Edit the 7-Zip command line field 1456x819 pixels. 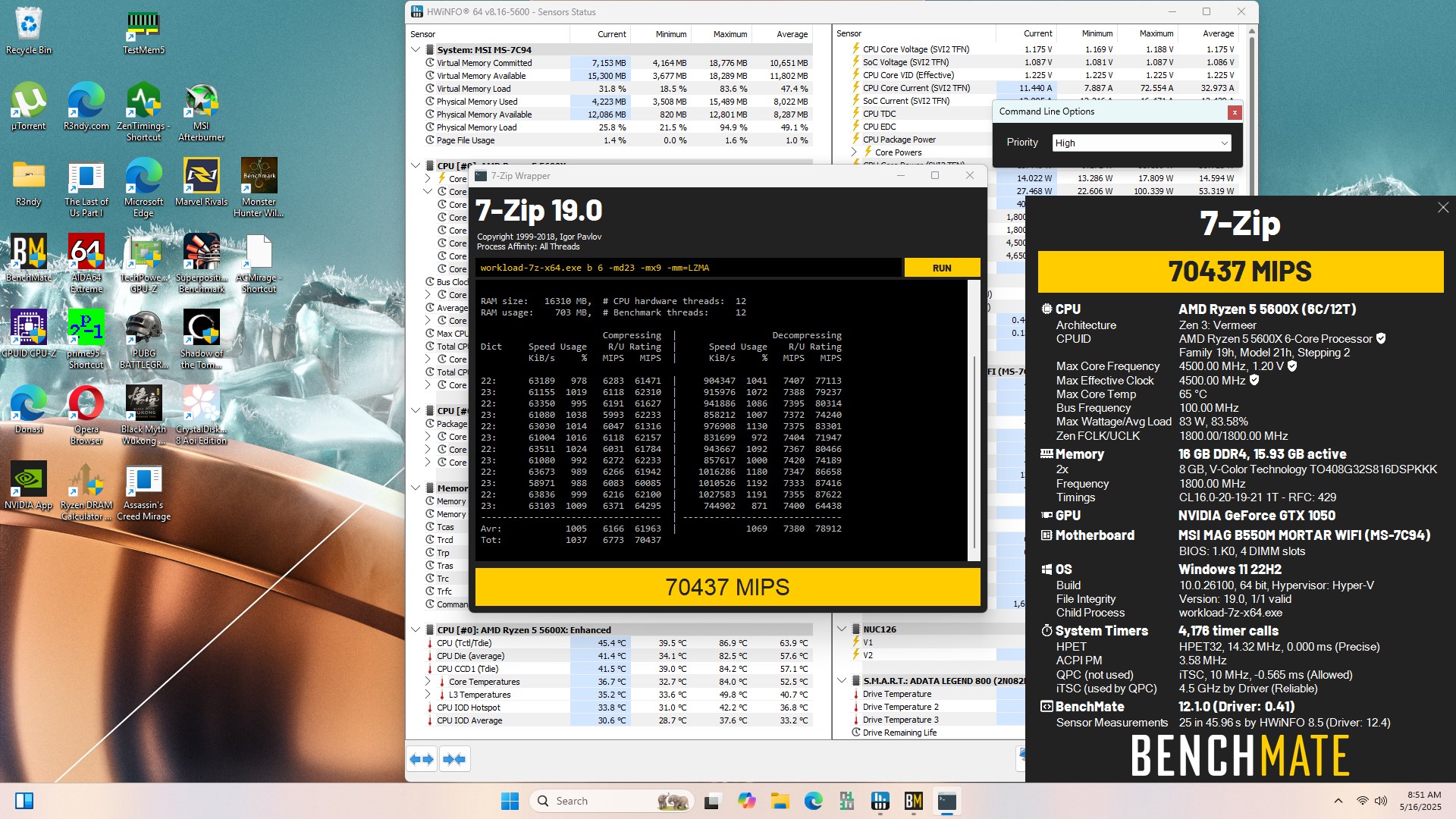689,268
